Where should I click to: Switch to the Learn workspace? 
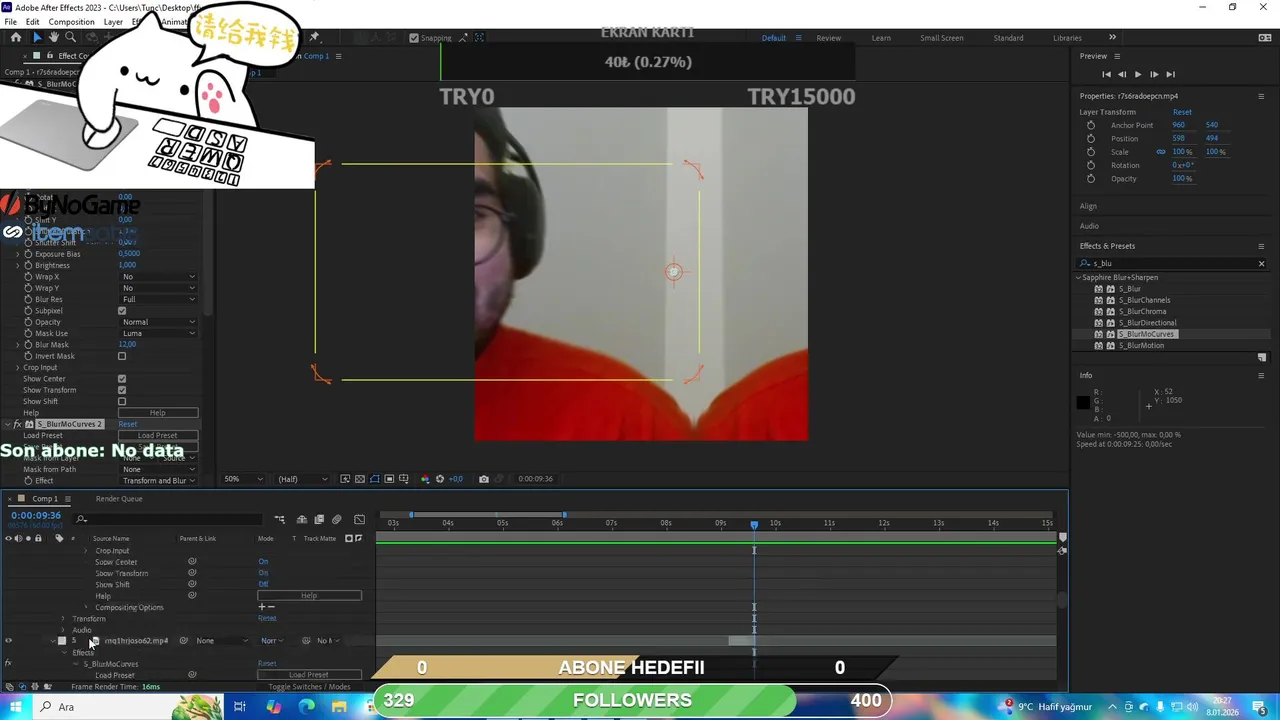coord(881,38)
